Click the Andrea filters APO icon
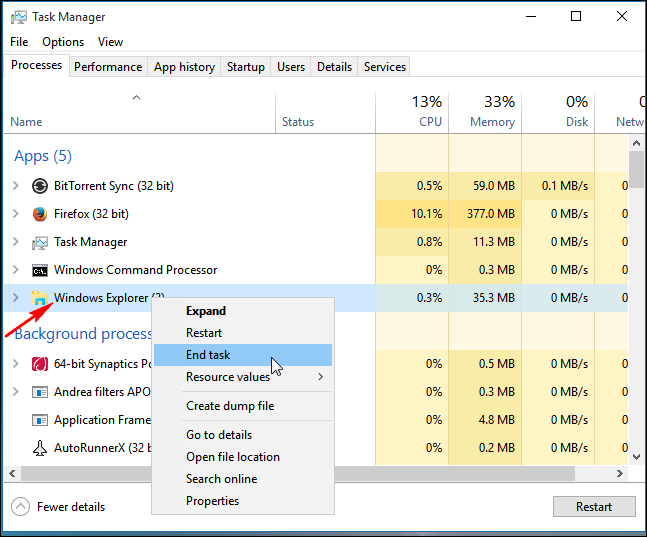 point(40,392)
